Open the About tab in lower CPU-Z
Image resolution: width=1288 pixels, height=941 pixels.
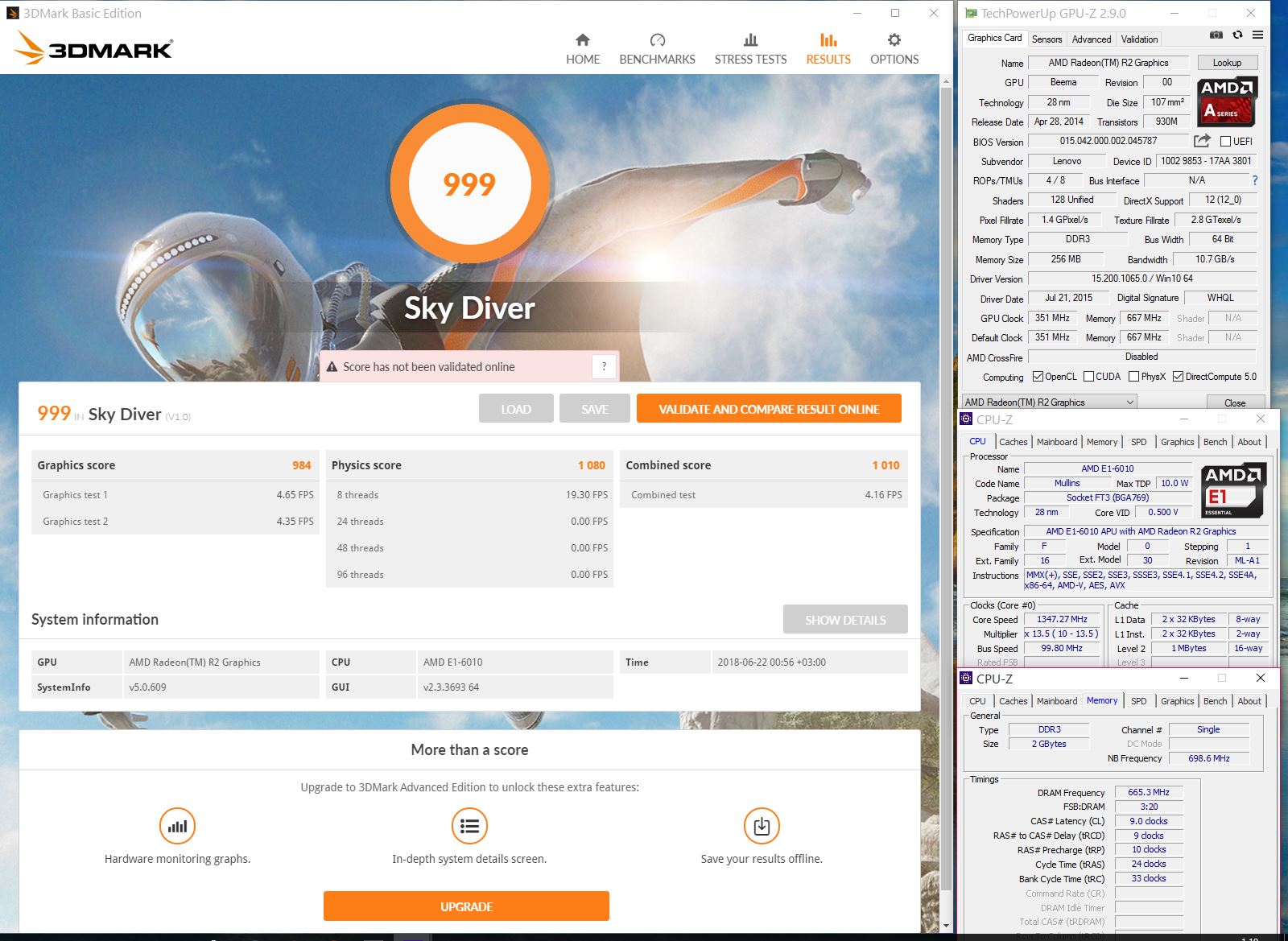1249,701
